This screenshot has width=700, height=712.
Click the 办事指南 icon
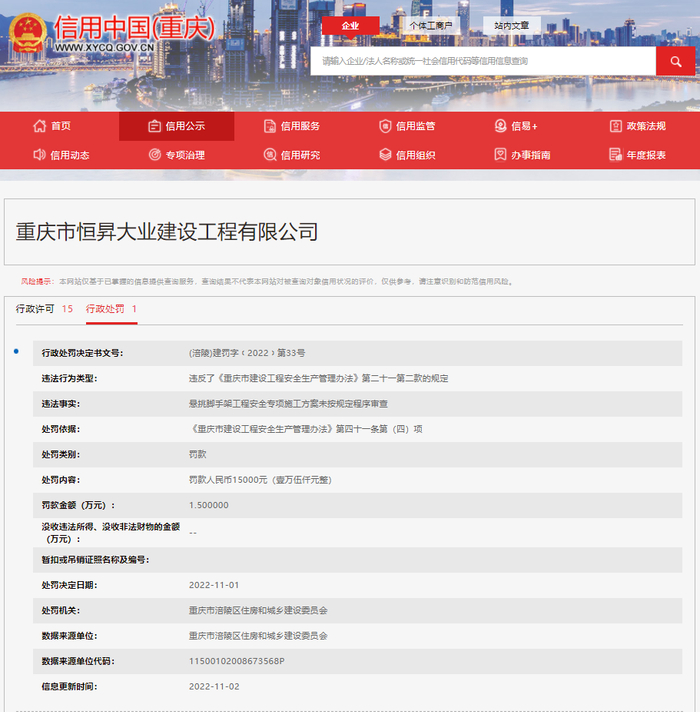tap(500, 155)
